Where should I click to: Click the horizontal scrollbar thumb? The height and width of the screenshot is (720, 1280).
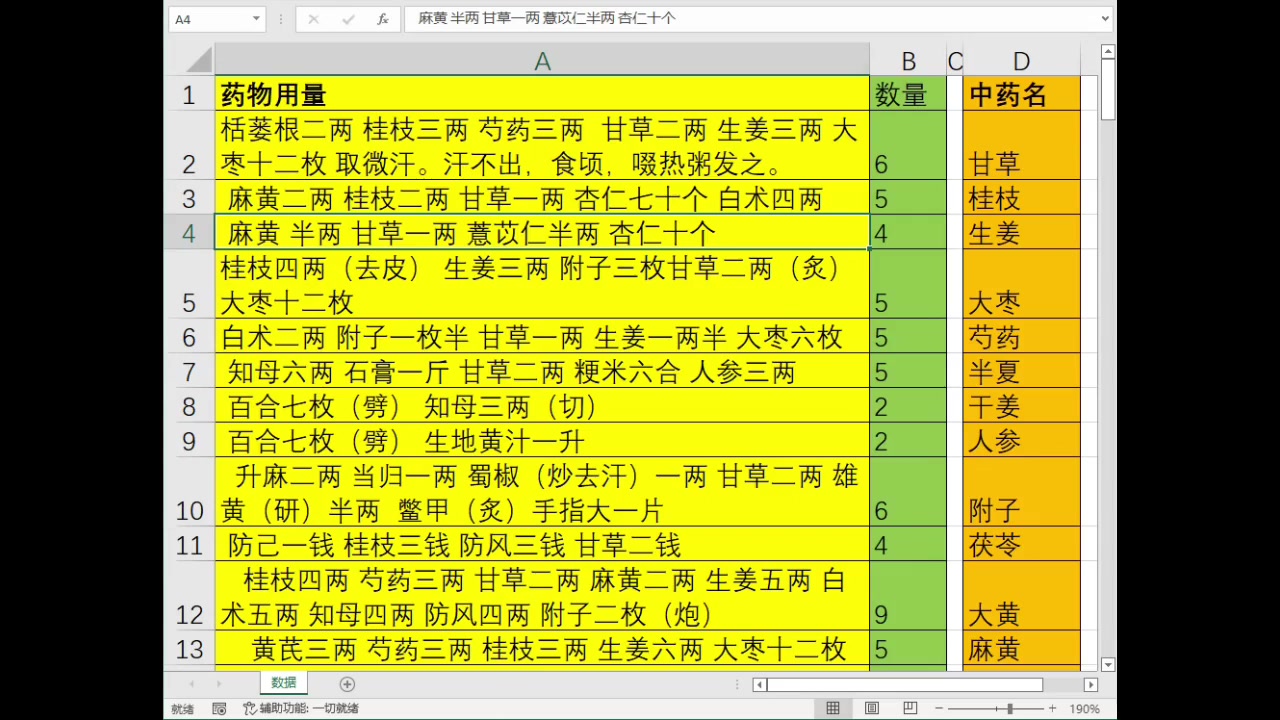pyautogui.click(x=905, y=685)
